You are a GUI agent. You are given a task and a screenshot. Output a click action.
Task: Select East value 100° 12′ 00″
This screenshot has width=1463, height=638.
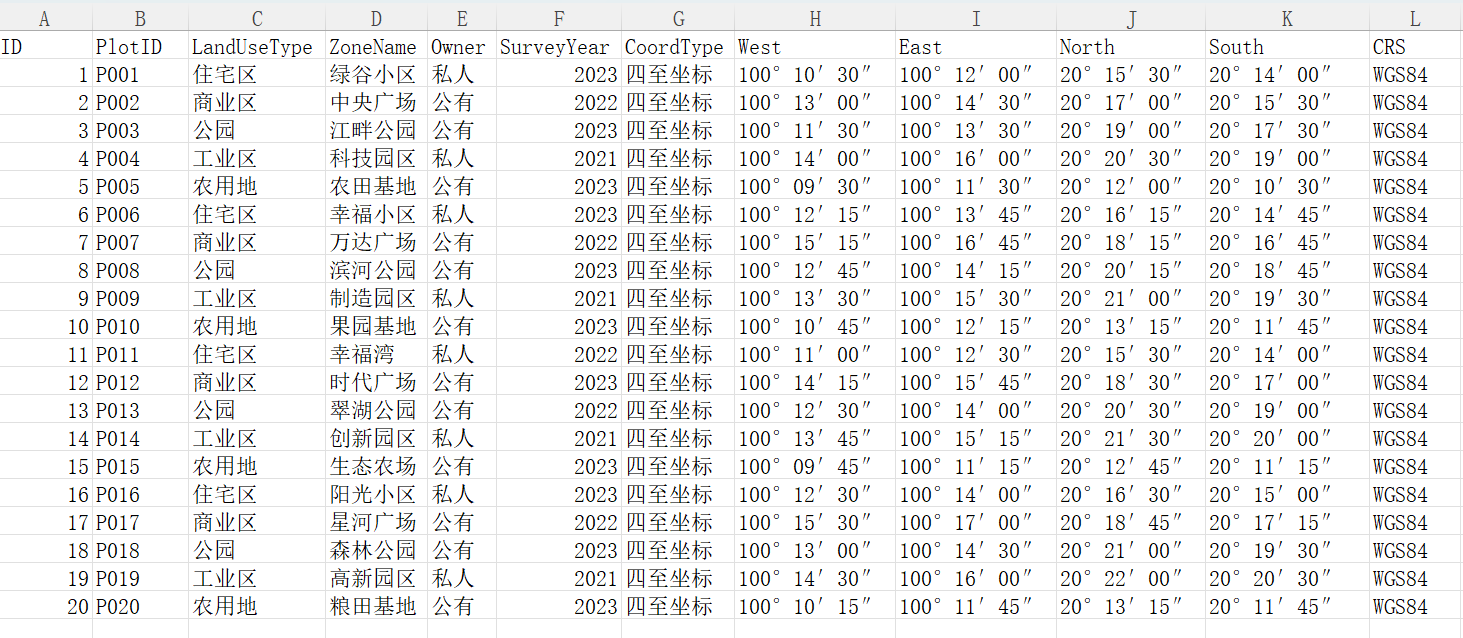coord(976,74)
